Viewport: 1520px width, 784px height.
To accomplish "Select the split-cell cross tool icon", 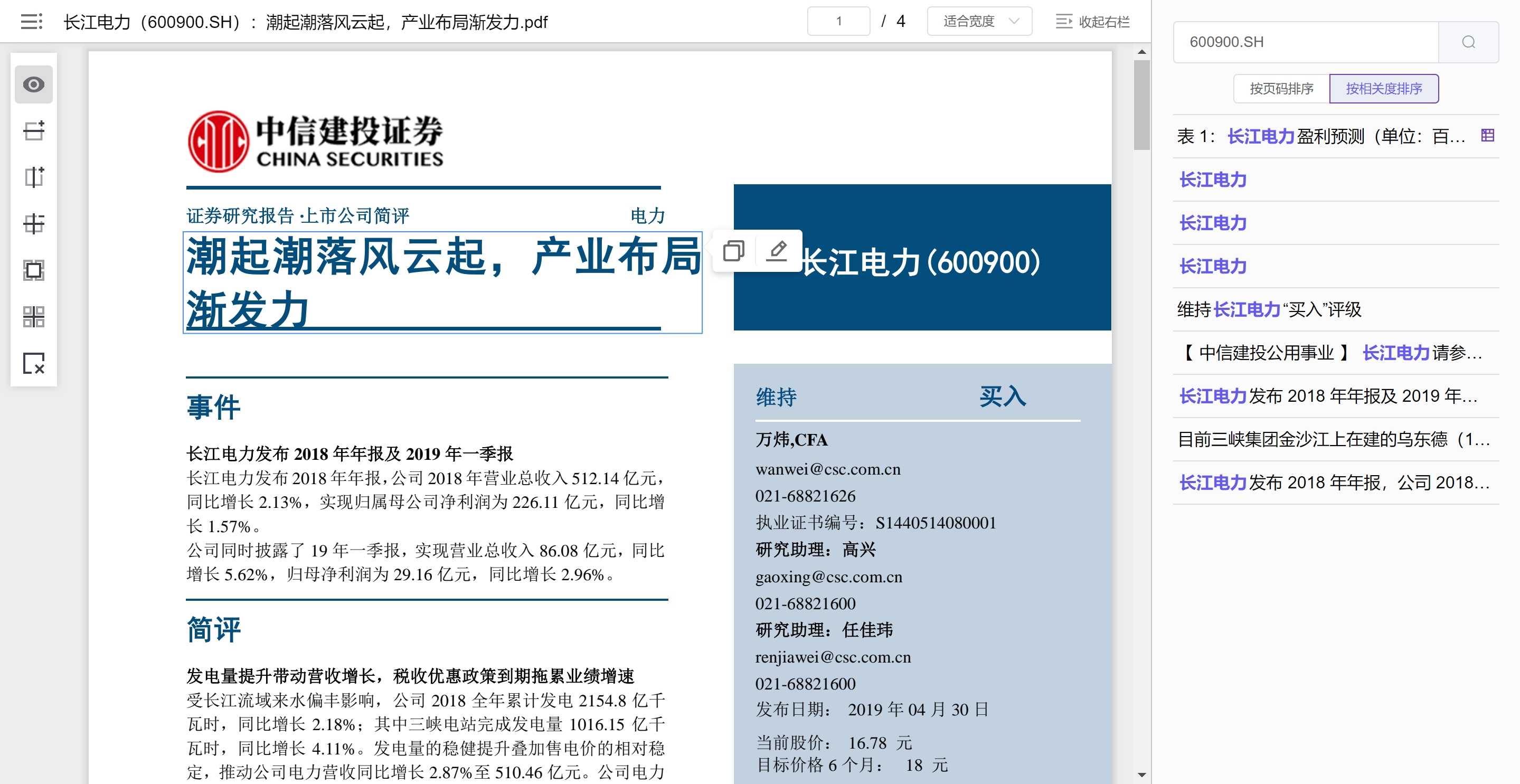I will (34, 223).
